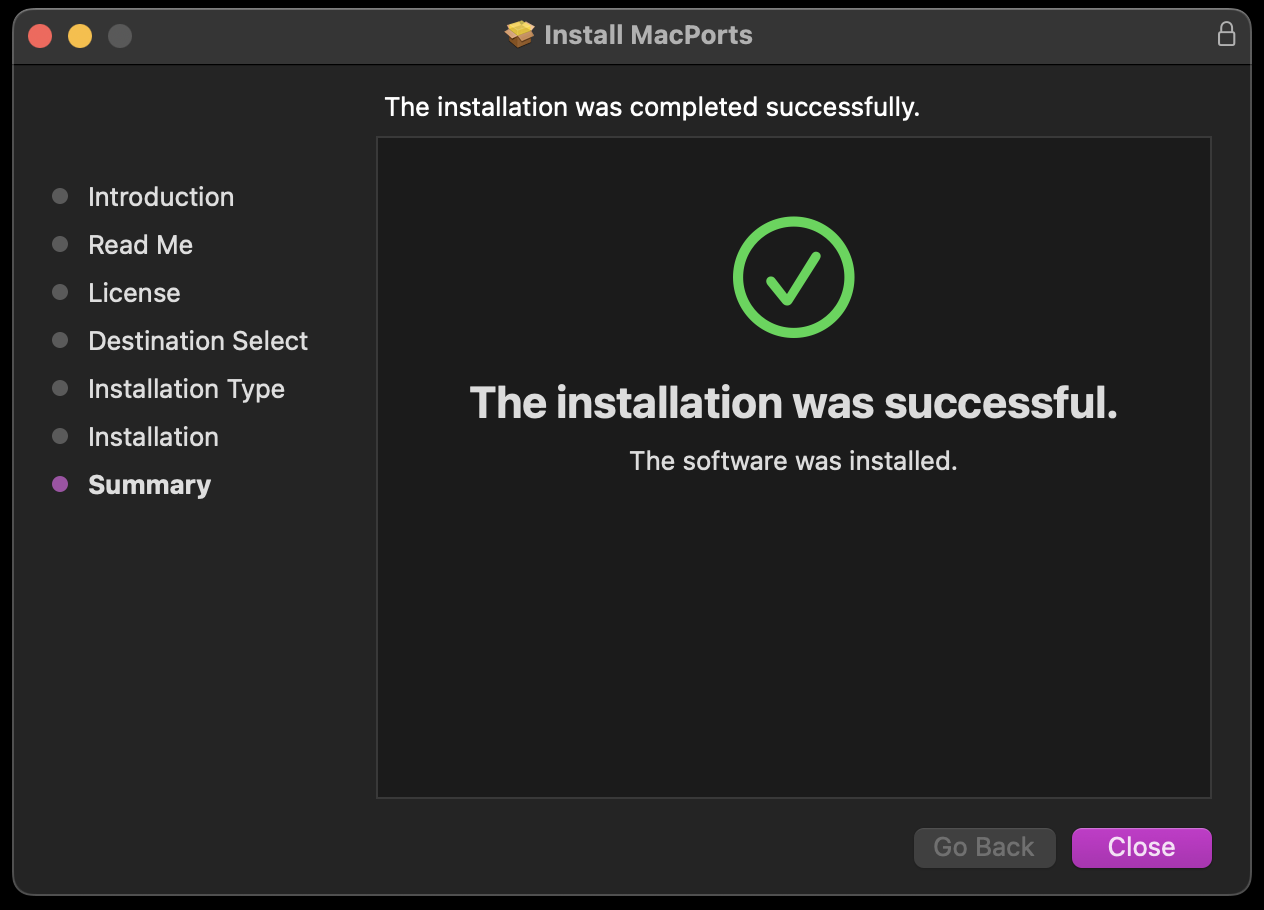
Task: Click the MacPorts package icon in title
Action: tap(520, 35)
